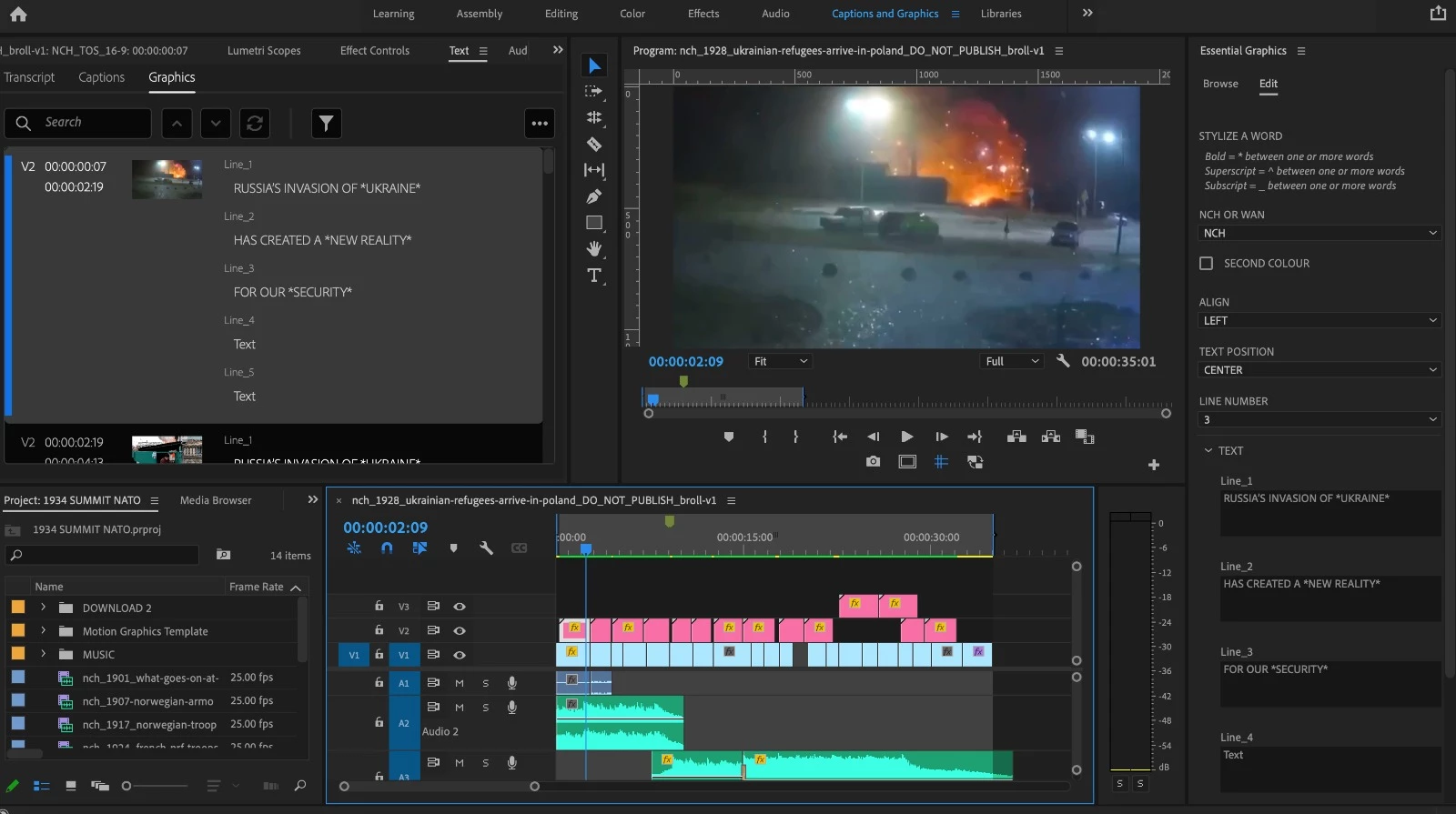Click the Home icon
The height and width of the screenshot is (814, 1456).
tap(18, 14)
